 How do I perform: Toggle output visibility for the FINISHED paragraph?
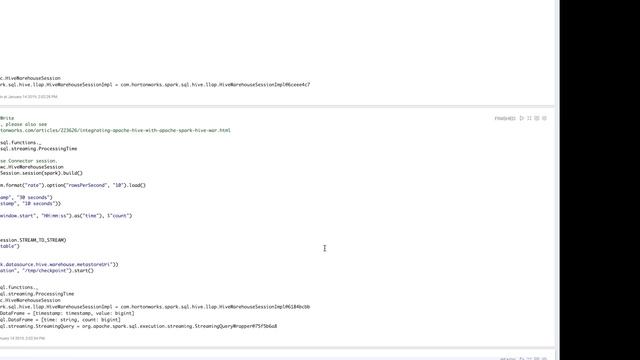tap(537, 118)
